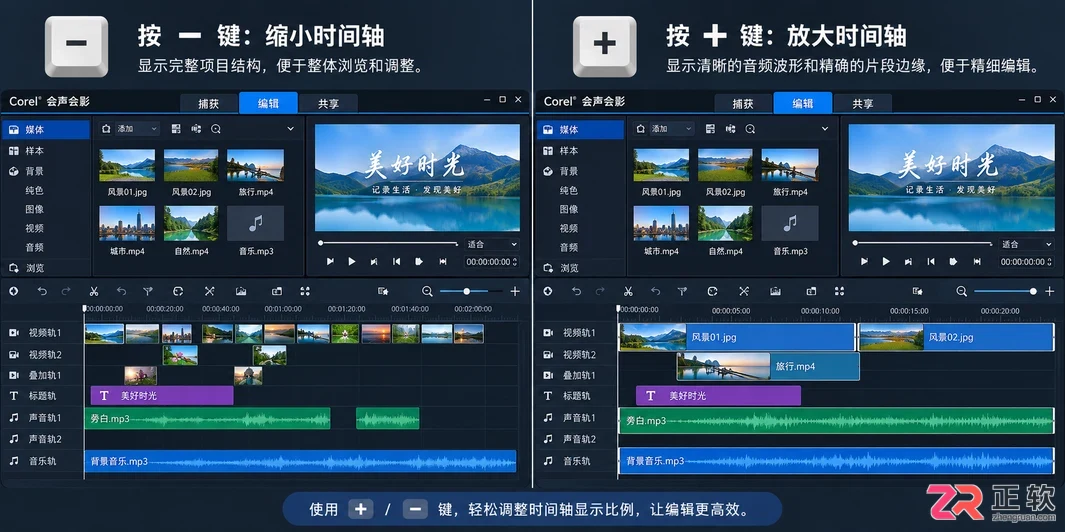Screen dimensions: 1065x532
Task: Jump to end in right preview controls
Action: [977, 262]
